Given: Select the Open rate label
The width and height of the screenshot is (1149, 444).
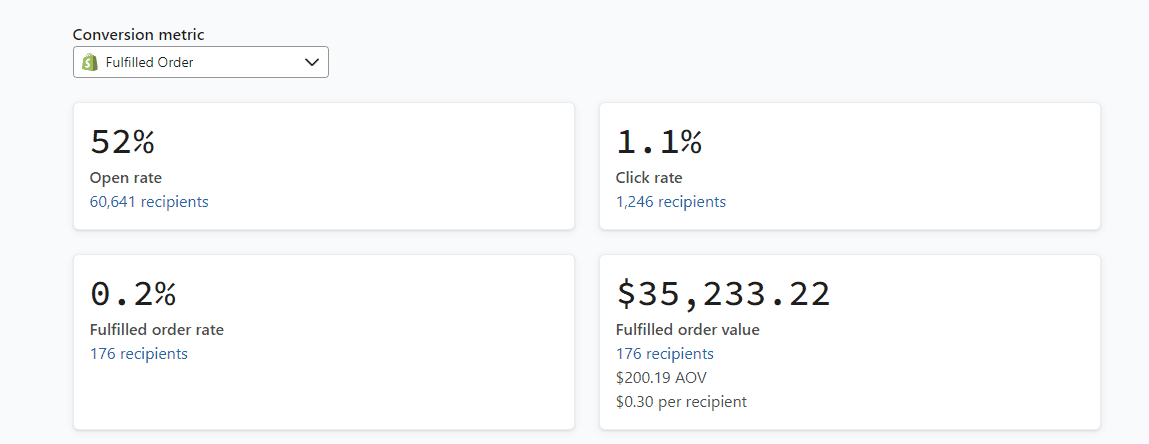Looking at the screenshot, I should coord(126,178).
